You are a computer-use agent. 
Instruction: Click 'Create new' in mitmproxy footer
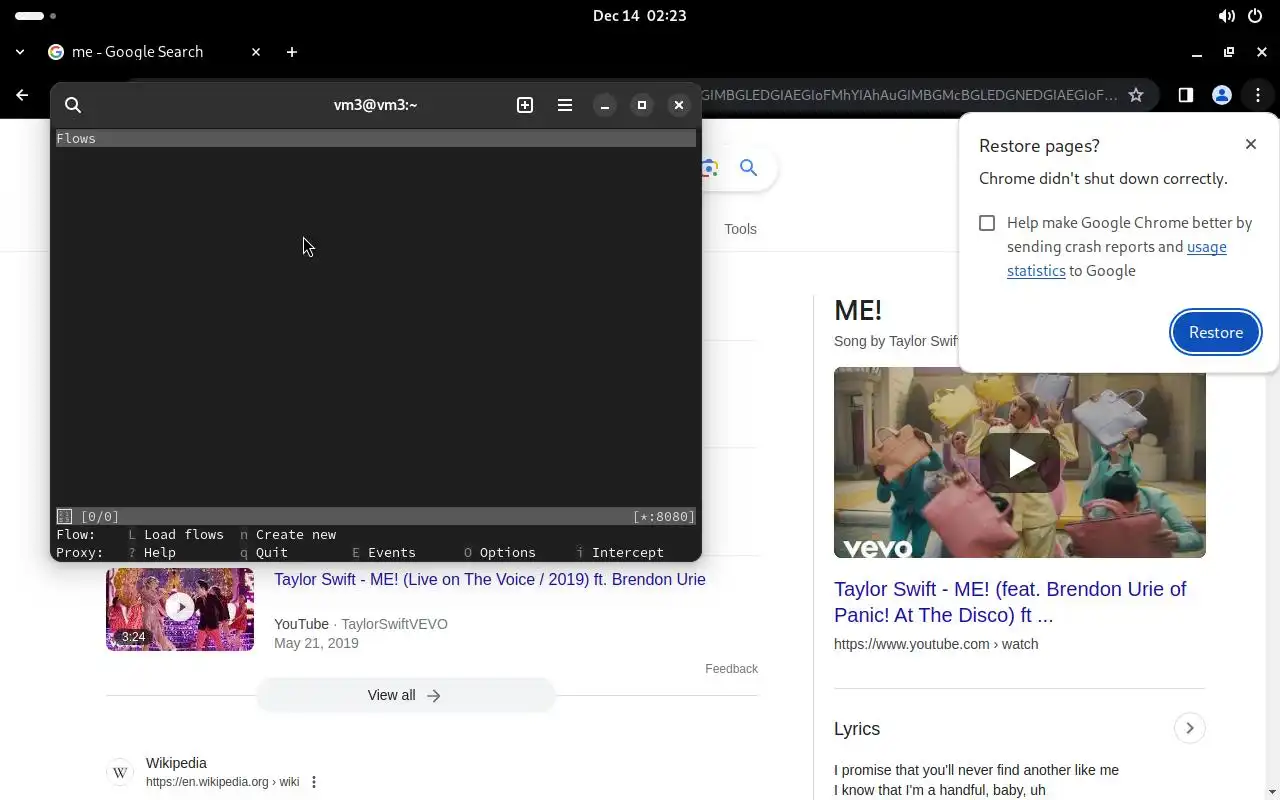coord(296,535)
